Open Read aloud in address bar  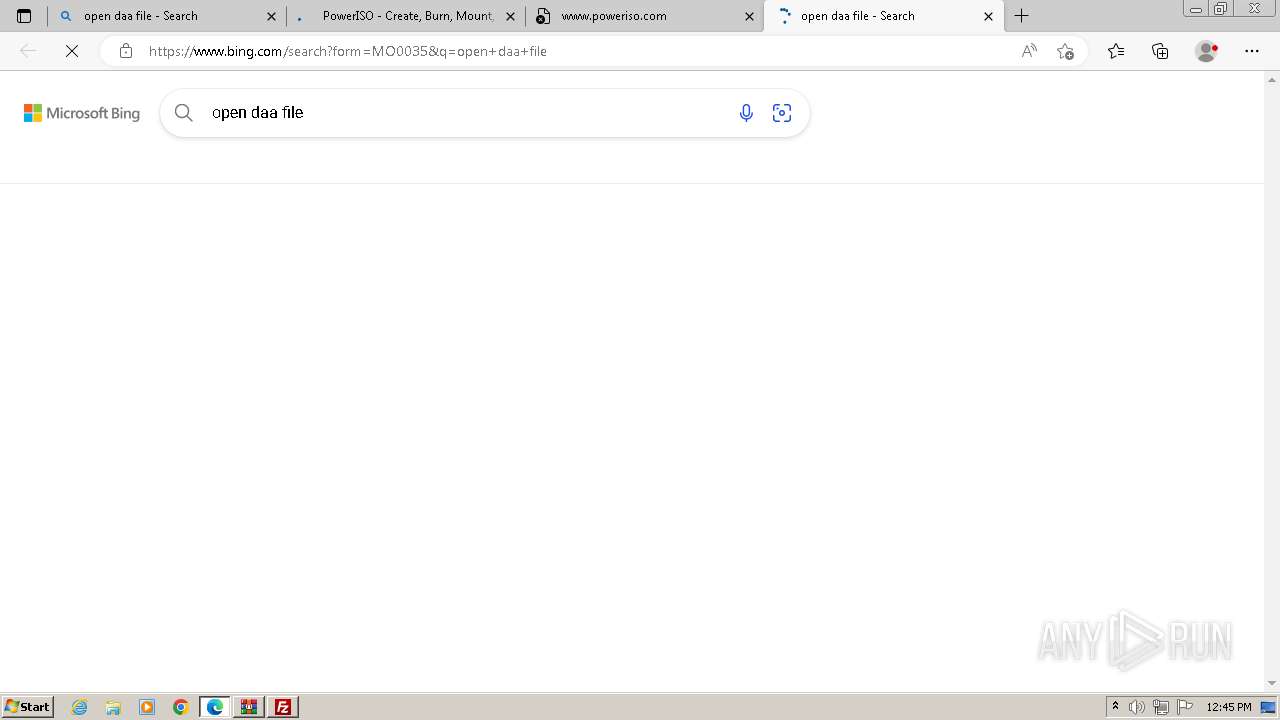click(1029, 51)
